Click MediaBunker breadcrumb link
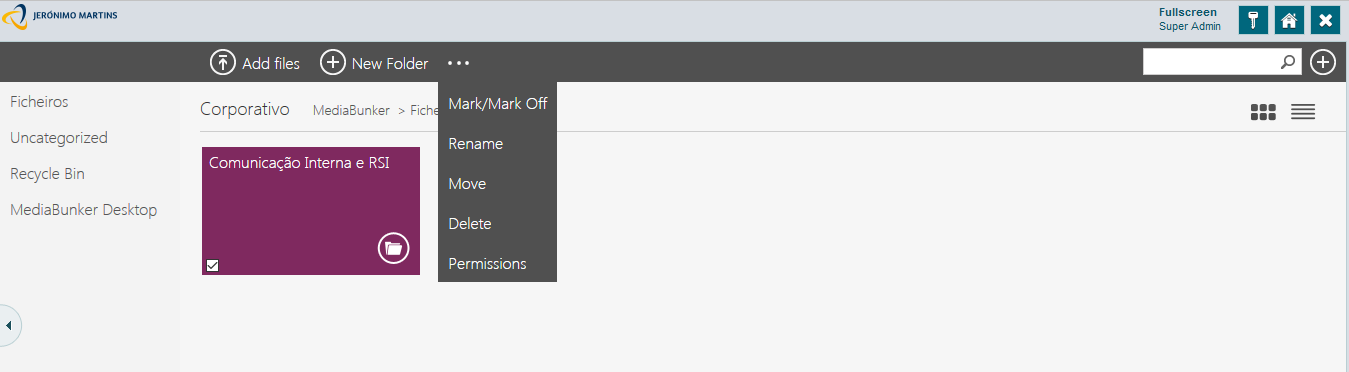Image resolution: width=1349 pixels, height=372 pixels. [x=351, y=110]
